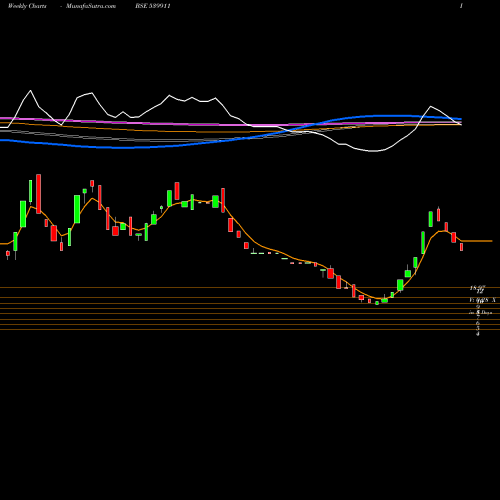Viewport: 500px width, 500px height.
Task: Click the "BSE 539911" symbol label
Action: [153, 6]
